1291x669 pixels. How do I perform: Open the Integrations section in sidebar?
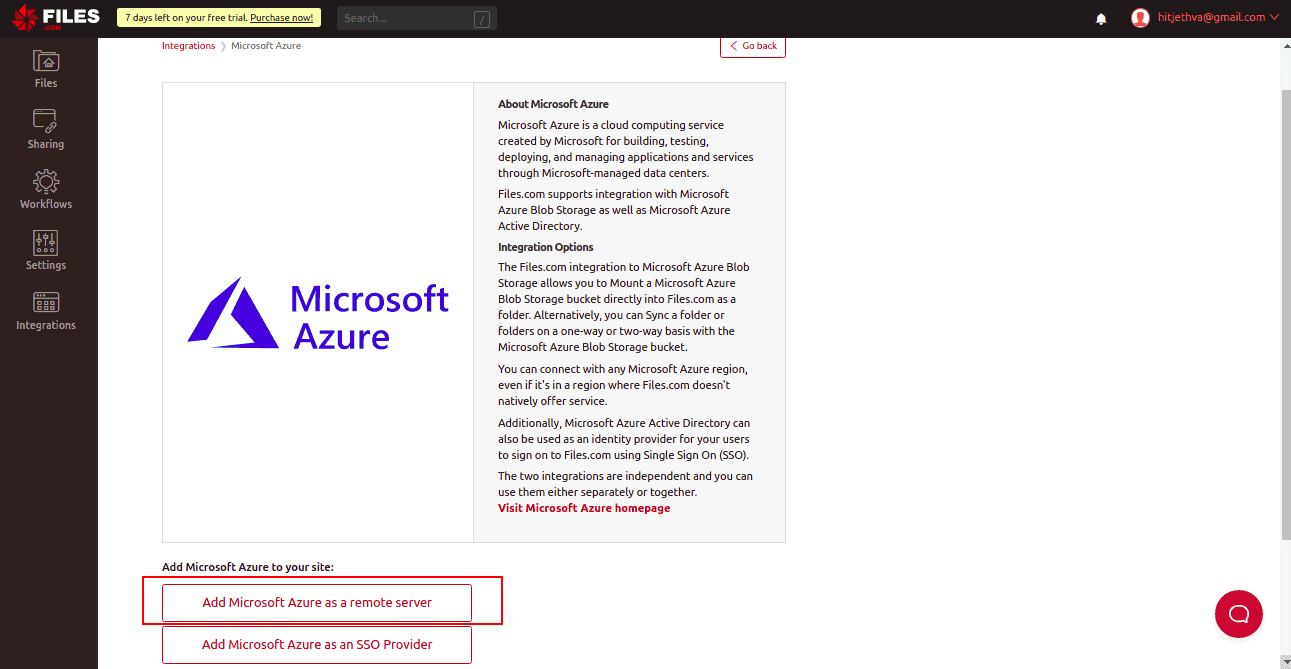click(46, 311)
